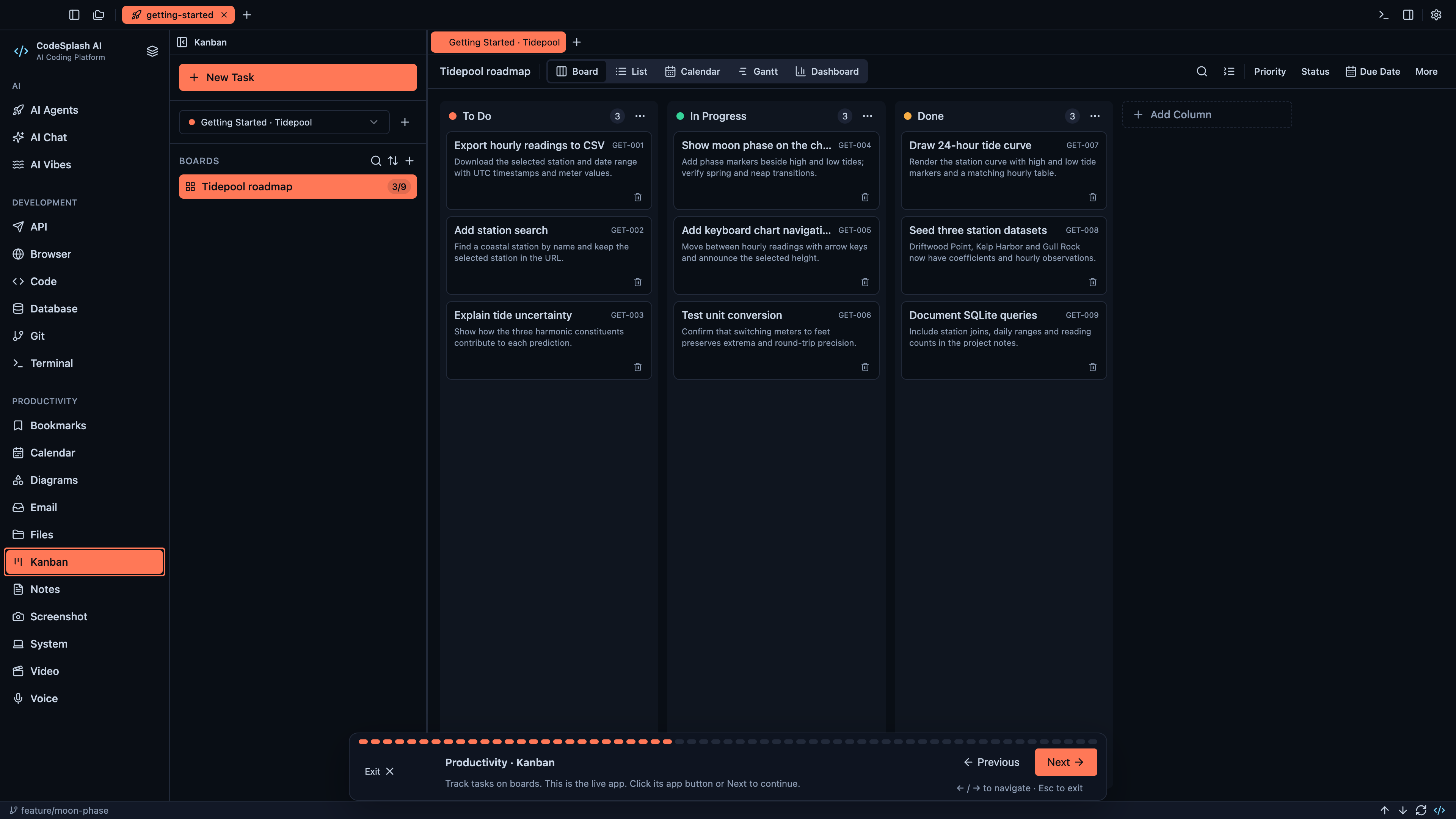Toggle the right split panel icon

(x=1408, y=15)
